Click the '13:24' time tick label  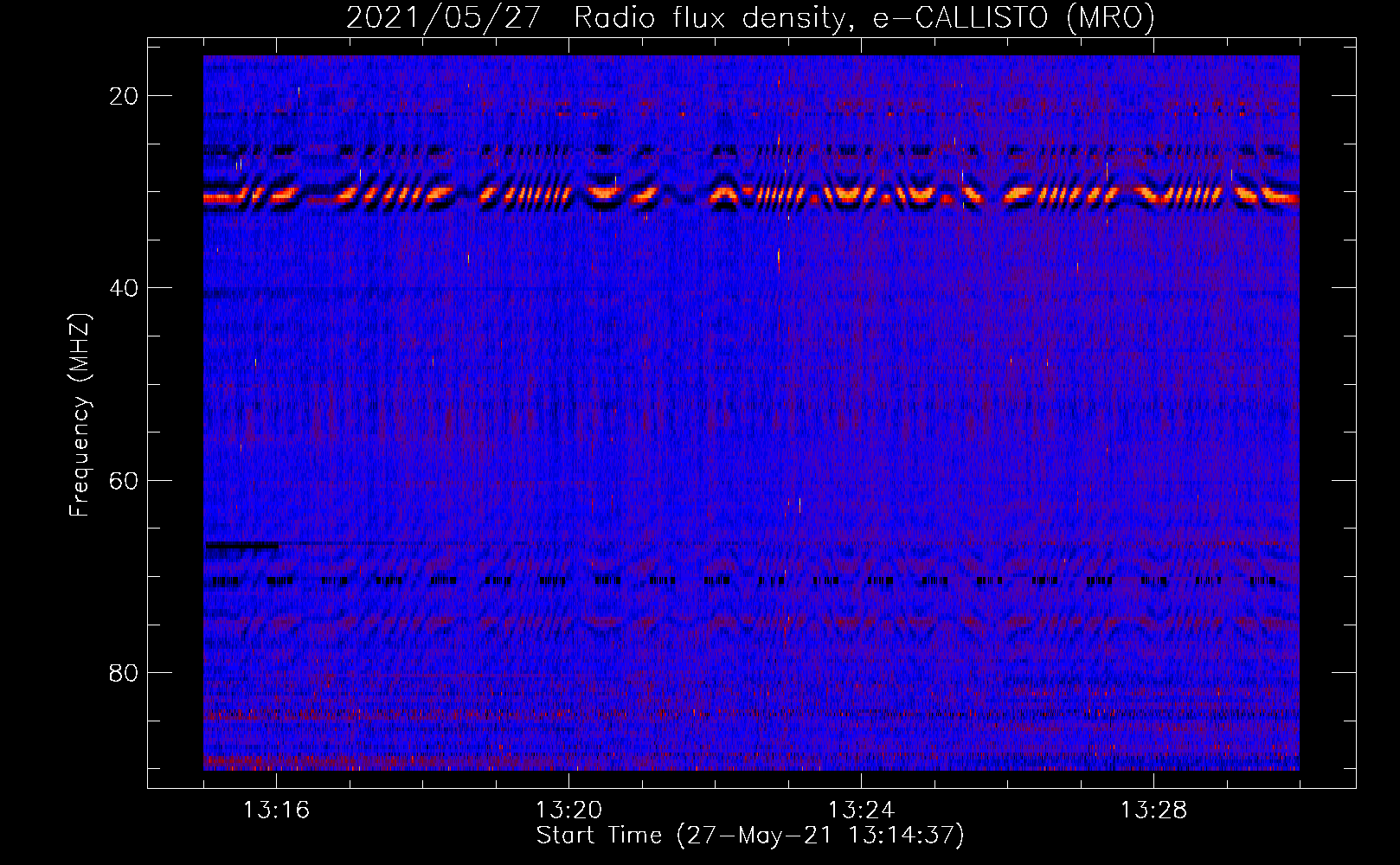tap(861, 811)
